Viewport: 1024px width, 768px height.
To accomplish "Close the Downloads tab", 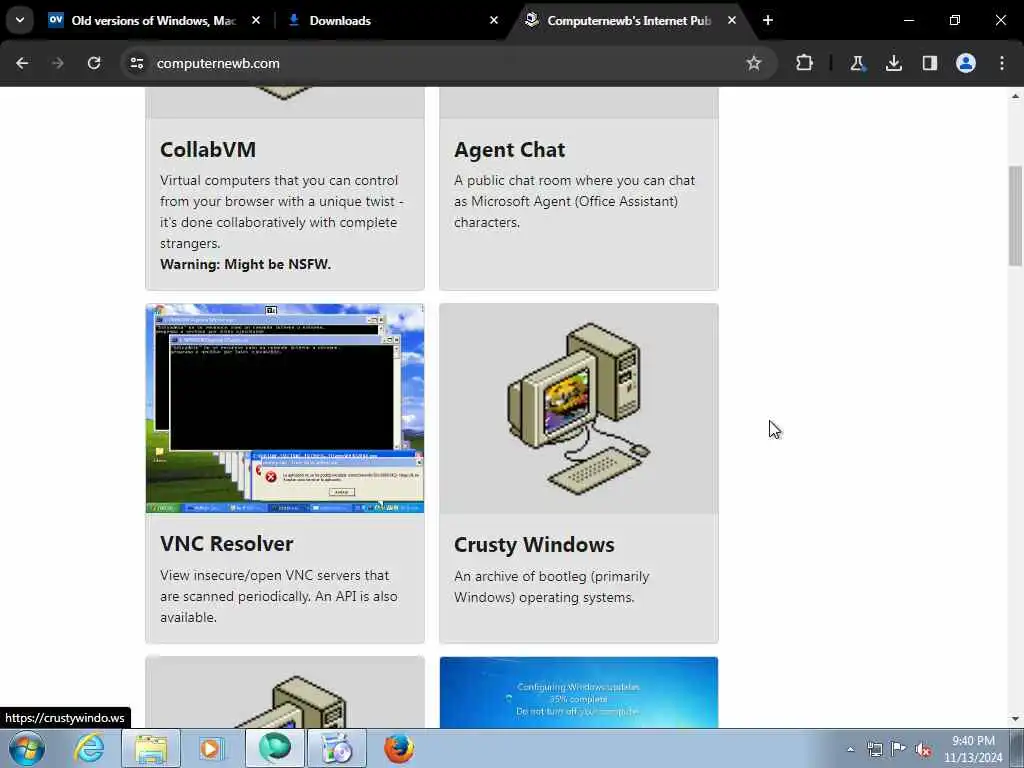I will point(494,20).
